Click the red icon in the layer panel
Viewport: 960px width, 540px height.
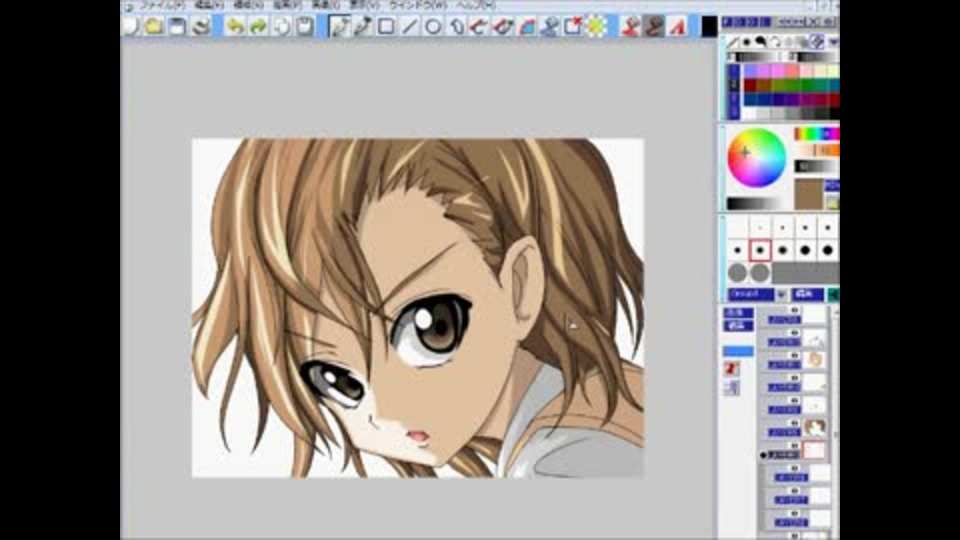[731, 368]
